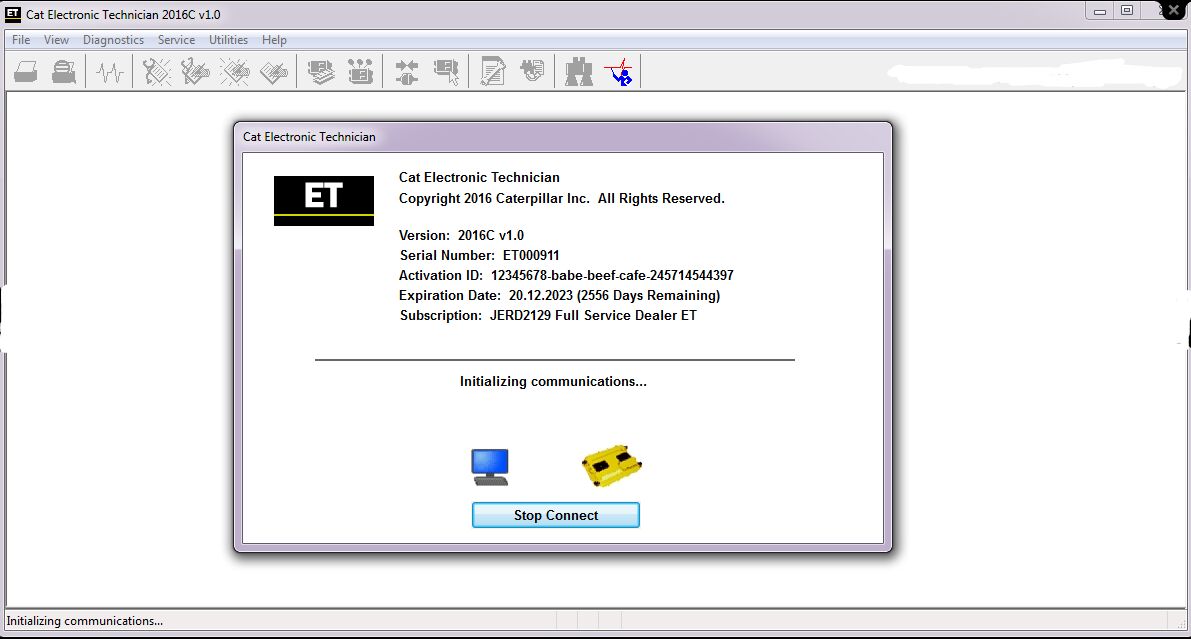Click the Version 2016C v1.0 text
The width and height of the screenshot is (1191, 639).
point(461,236)
